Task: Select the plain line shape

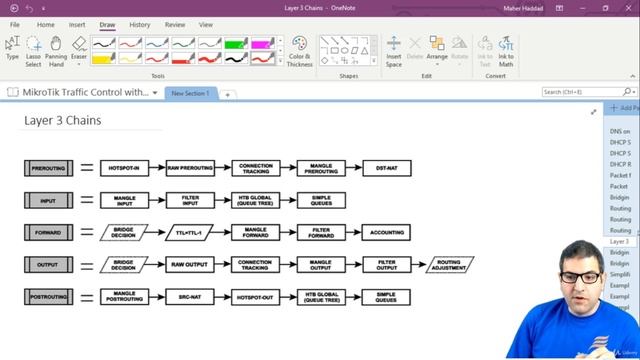Action: (324, 40)
